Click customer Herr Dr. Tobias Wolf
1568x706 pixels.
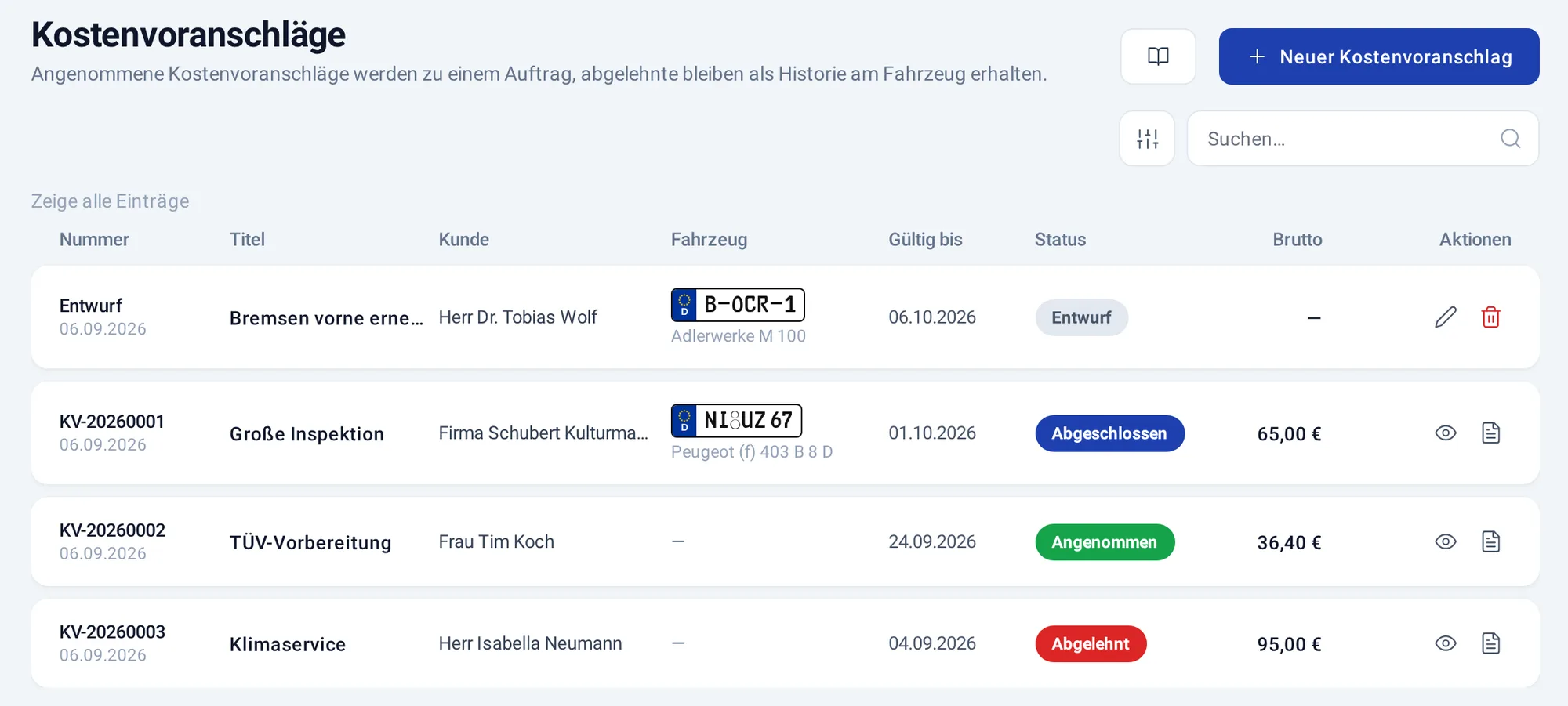point(517,317)
